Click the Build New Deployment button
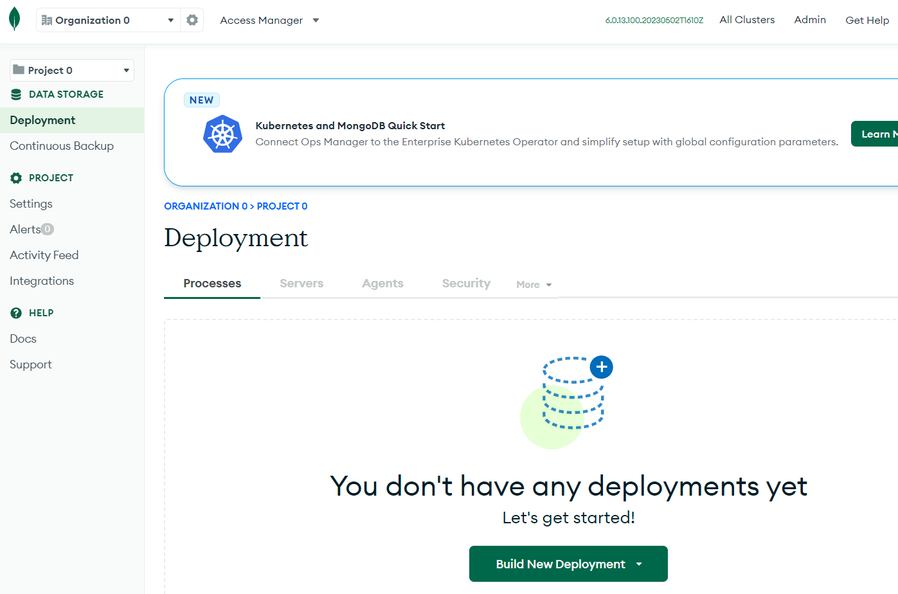The width and height of the screenshot is (898, 594). 568,564
